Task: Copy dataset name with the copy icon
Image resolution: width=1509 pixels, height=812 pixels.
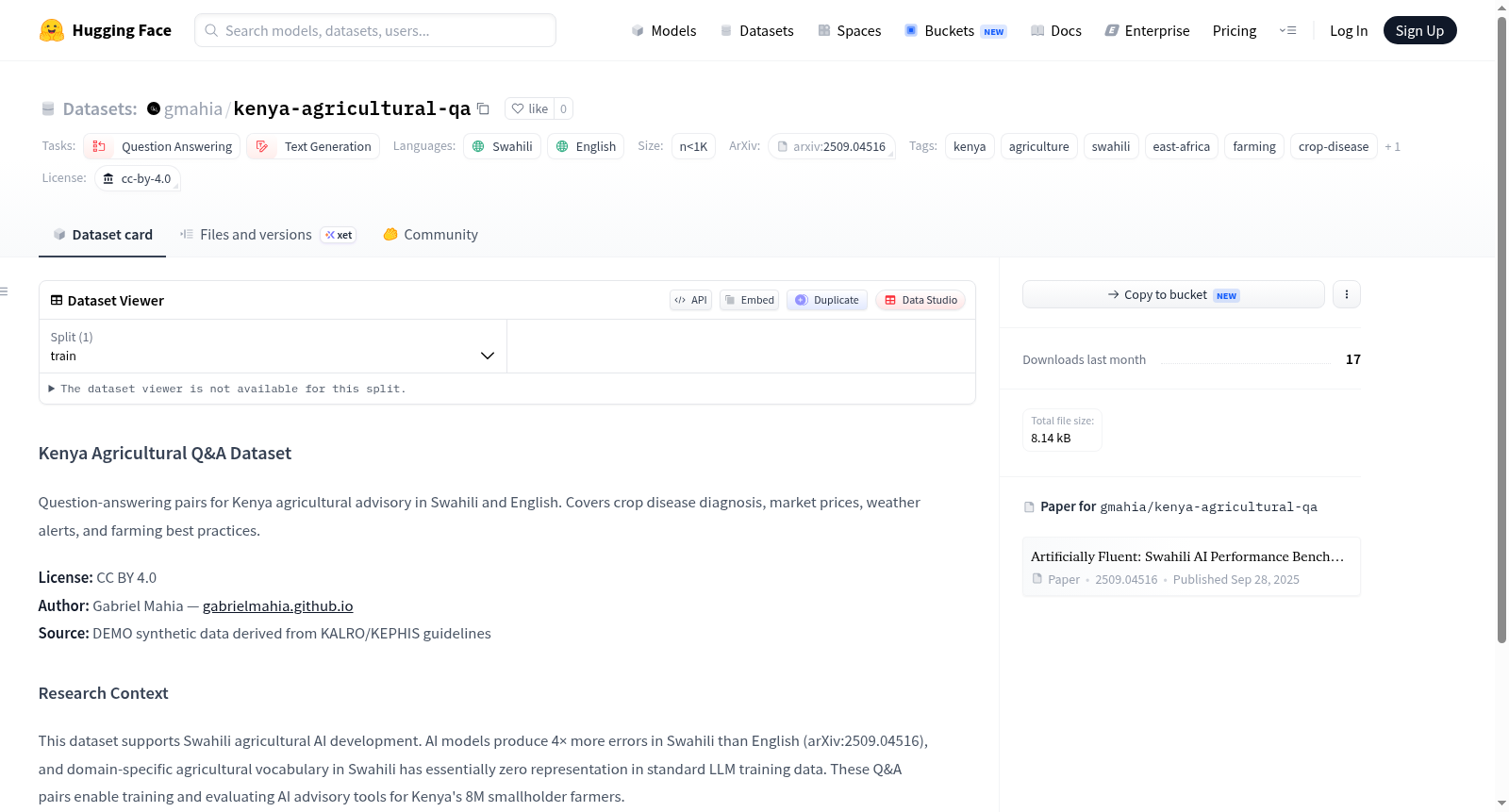Action: click(483, 108)
